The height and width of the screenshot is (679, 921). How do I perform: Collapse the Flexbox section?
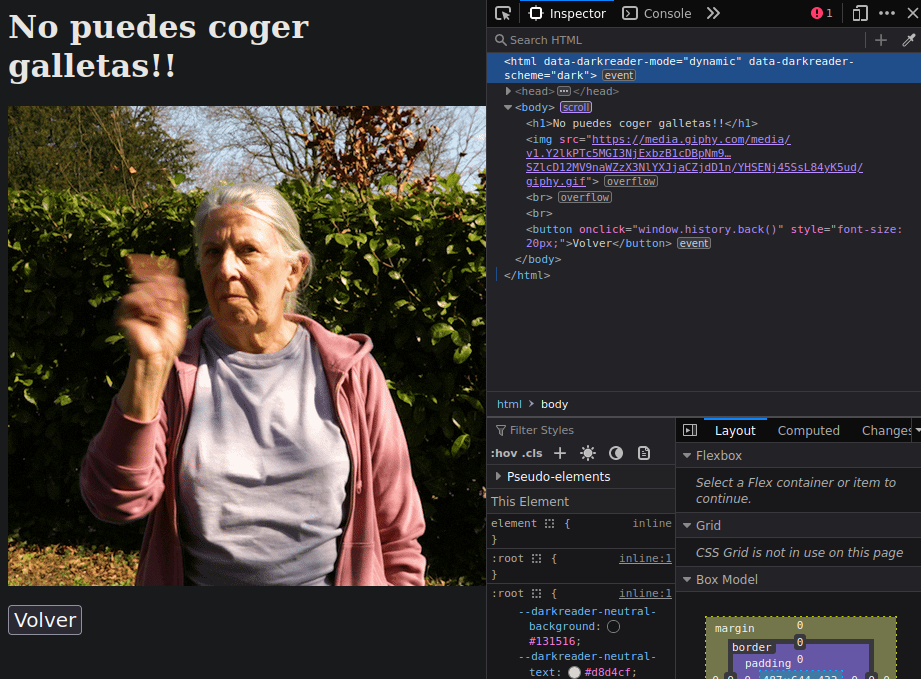[x=686, y=456]
